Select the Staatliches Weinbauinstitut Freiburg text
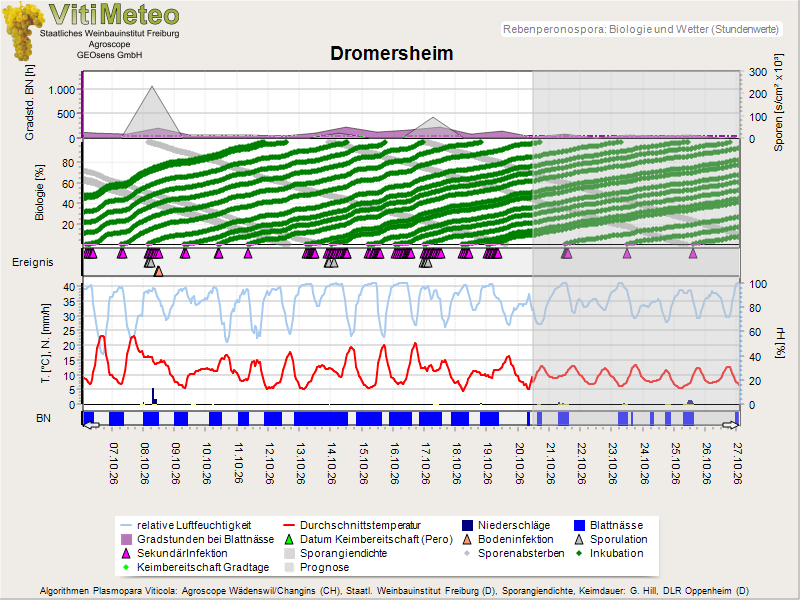The height and width of the screenshot is (600, 800). point(110,33)
